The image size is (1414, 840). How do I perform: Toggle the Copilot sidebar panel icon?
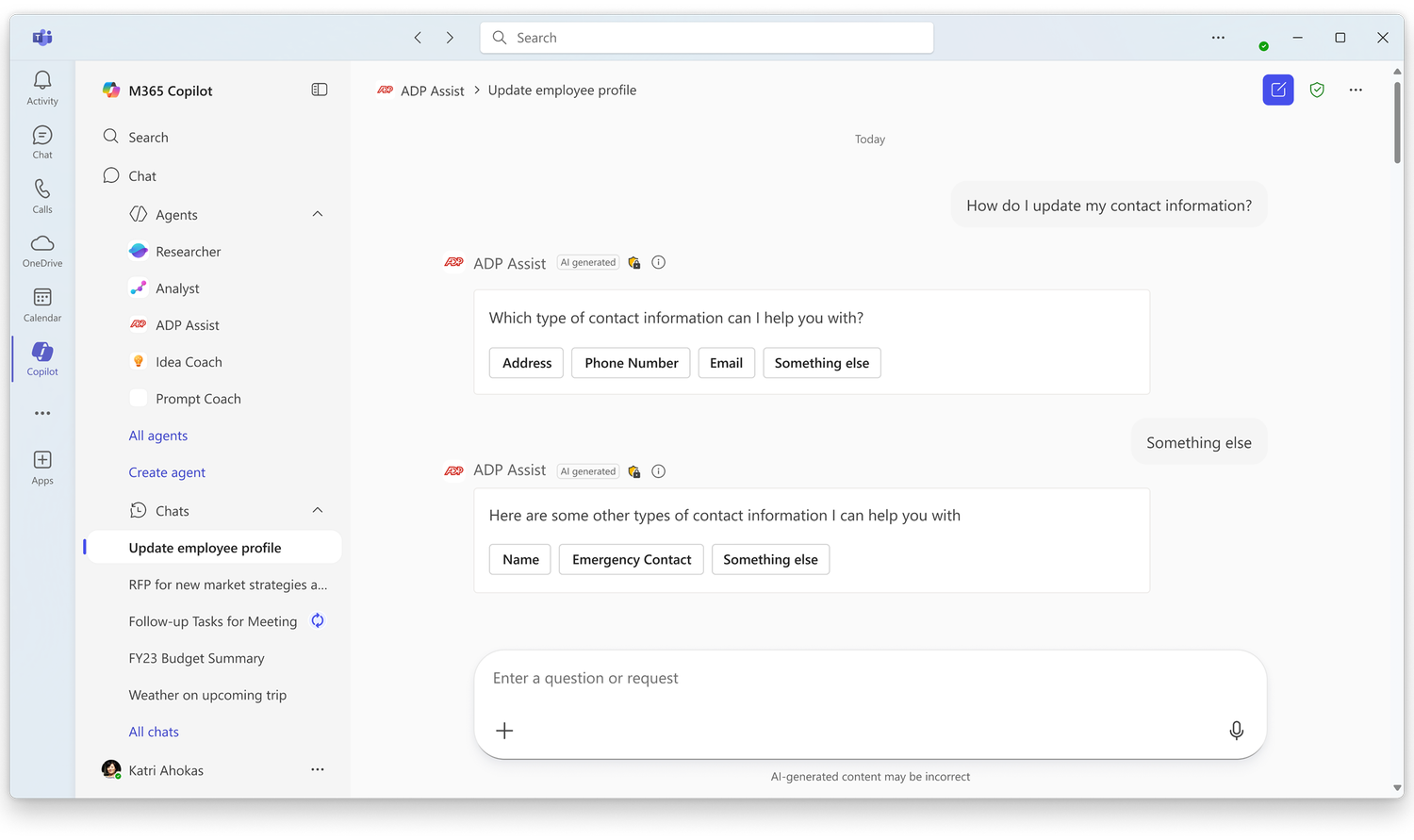320,90
